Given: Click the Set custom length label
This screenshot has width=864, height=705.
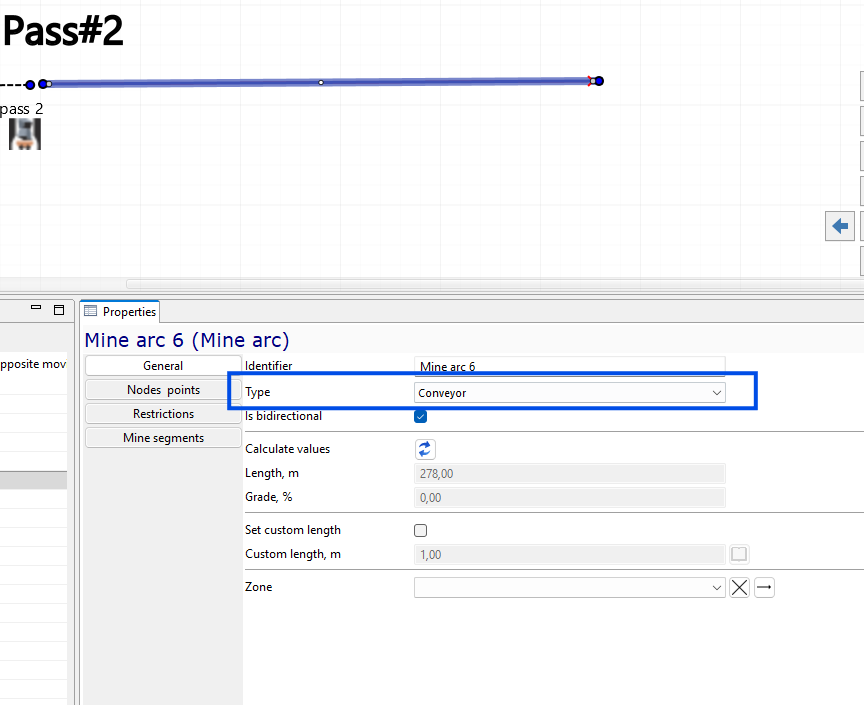Looking at the screenshot, I should pos(293,530).
